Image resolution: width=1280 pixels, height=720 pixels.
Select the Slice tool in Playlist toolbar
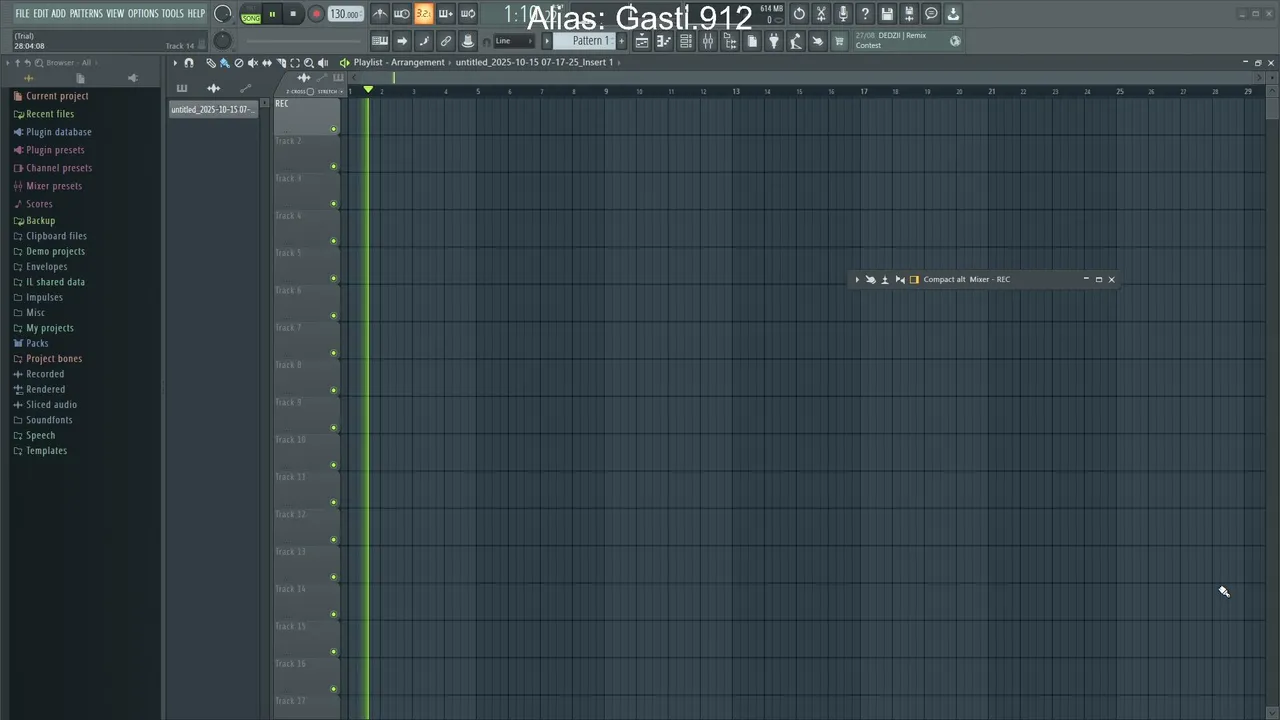[281, 63]
